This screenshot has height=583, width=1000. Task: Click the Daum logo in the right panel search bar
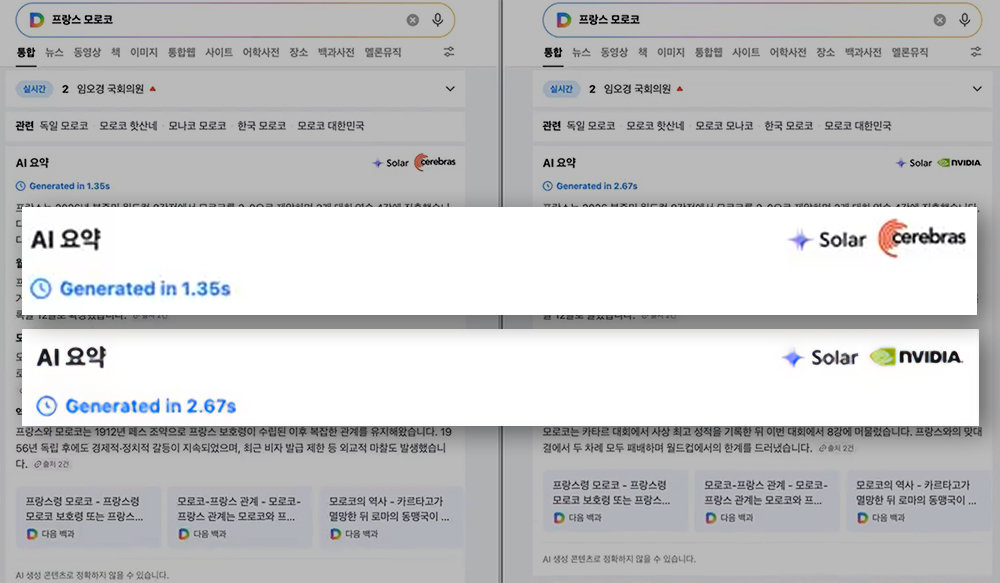564,20
